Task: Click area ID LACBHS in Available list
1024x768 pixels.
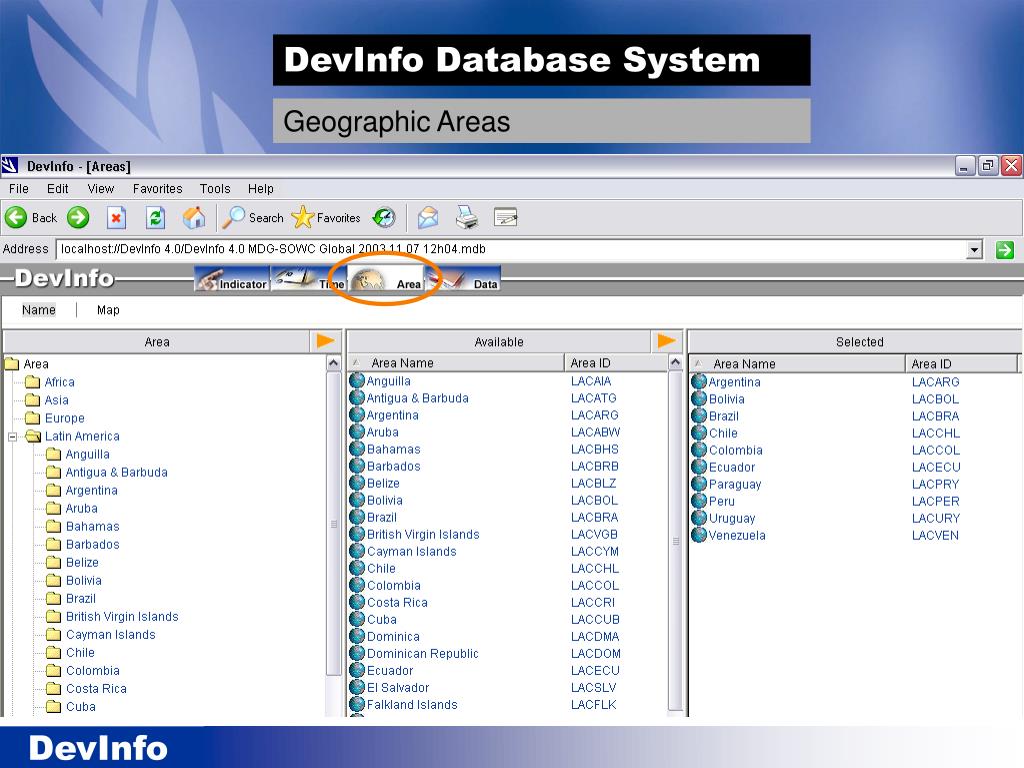Action: pyautogui.click(x=595, y=449)
